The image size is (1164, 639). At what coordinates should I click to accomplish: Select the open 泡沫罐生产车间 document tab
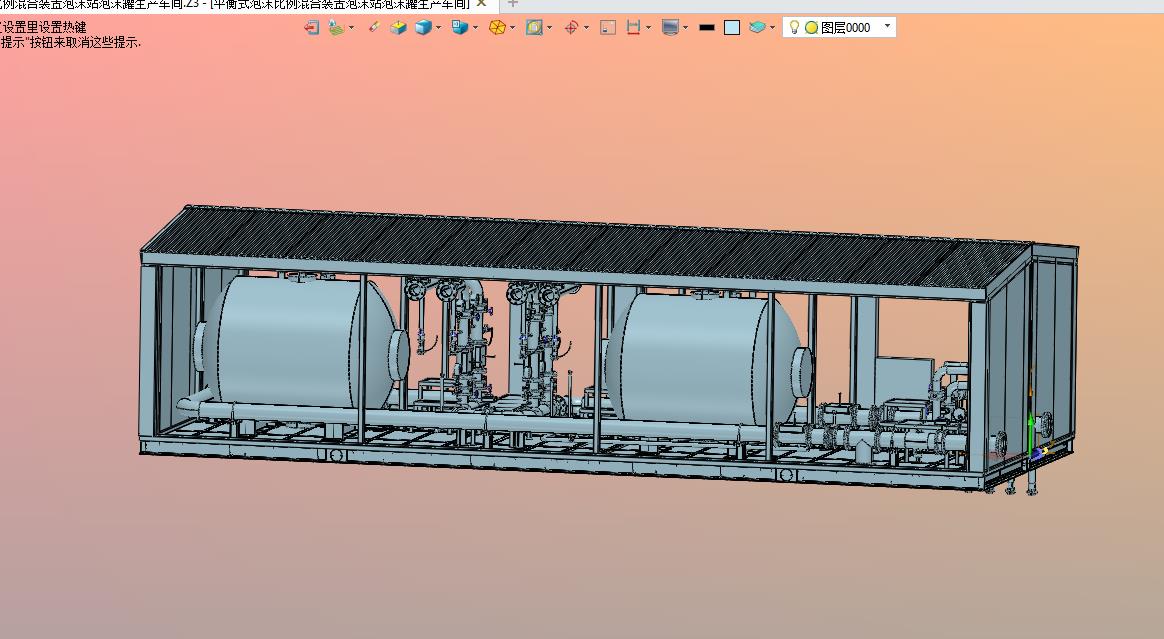point(340,4)
